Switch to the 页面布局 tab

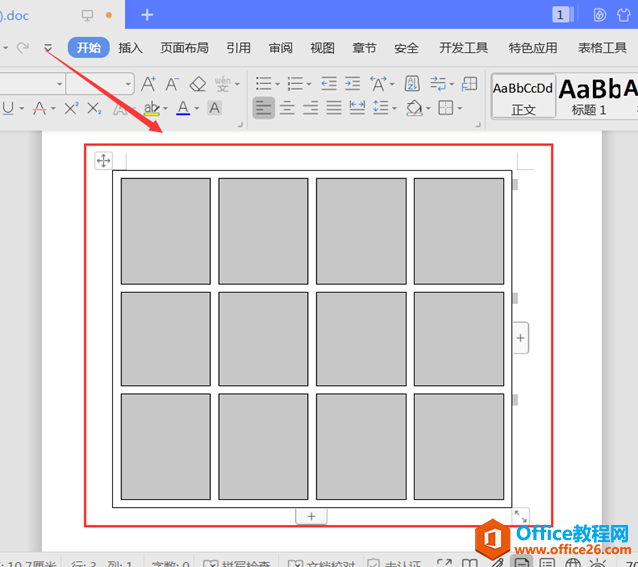[184, 47]
